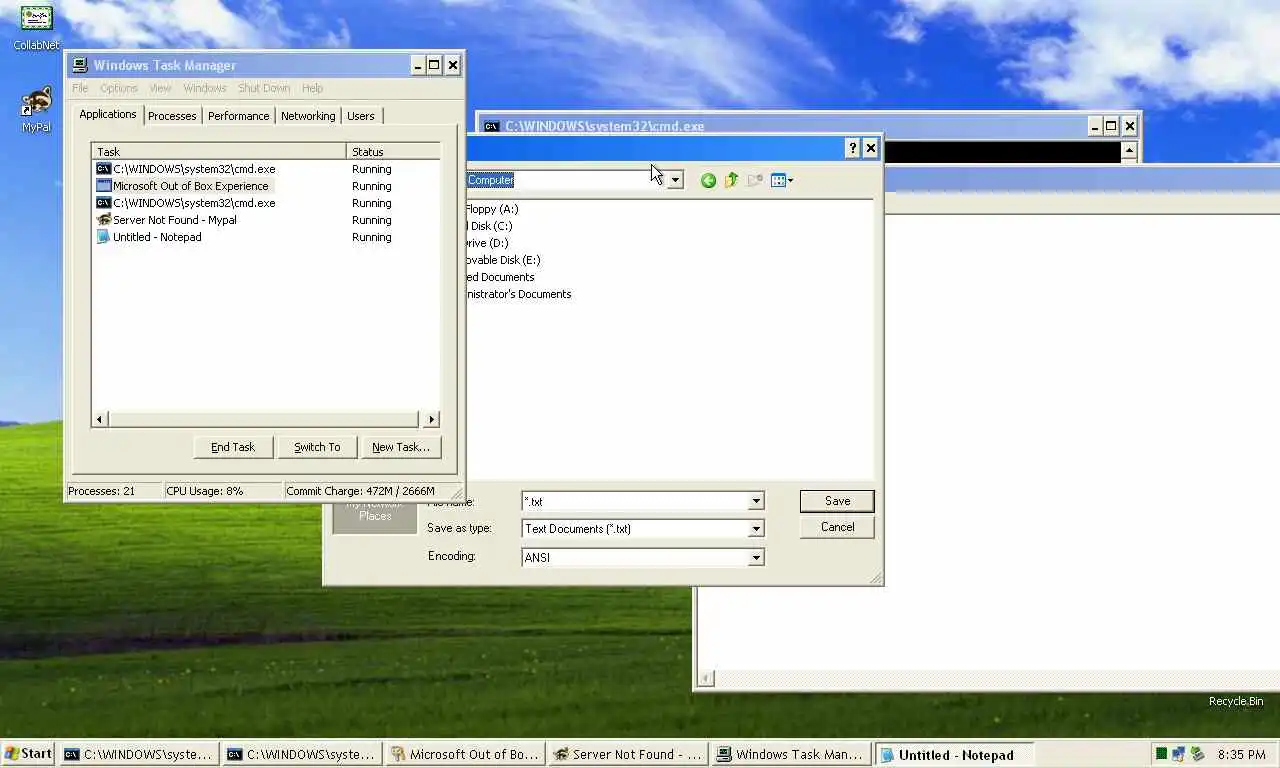
Task: Go back using the green arrow in Save dialog
Action: click(708, 180)
